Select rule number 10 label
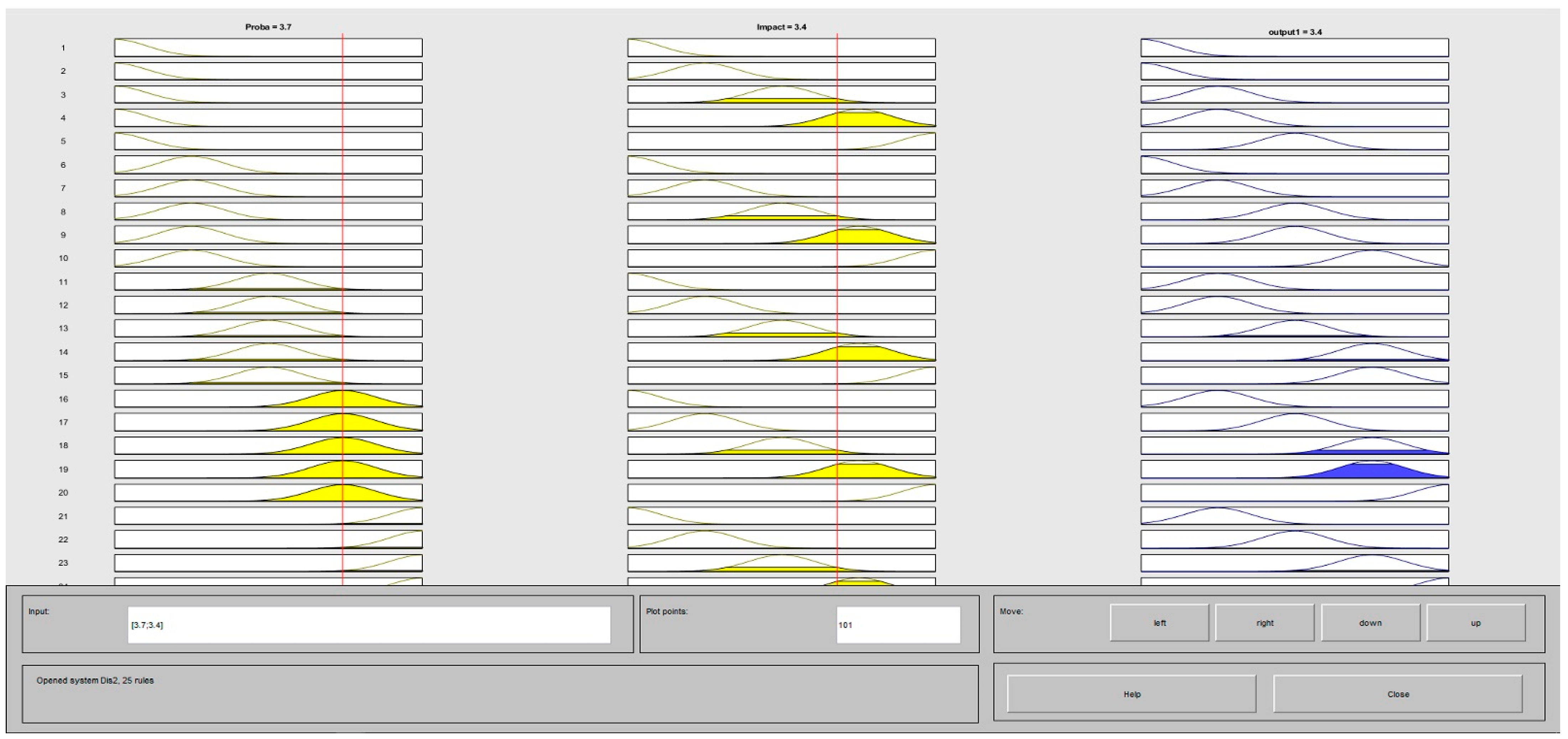This screenshot has height=739, width=1568. 63,258
